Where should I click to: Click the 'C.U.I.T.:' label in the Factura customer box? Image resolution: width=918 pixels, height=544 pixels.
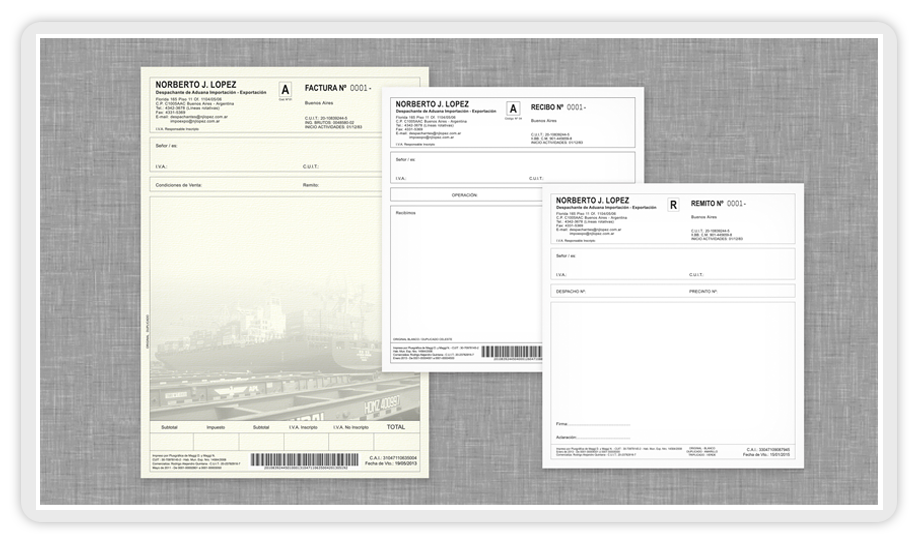310,167
